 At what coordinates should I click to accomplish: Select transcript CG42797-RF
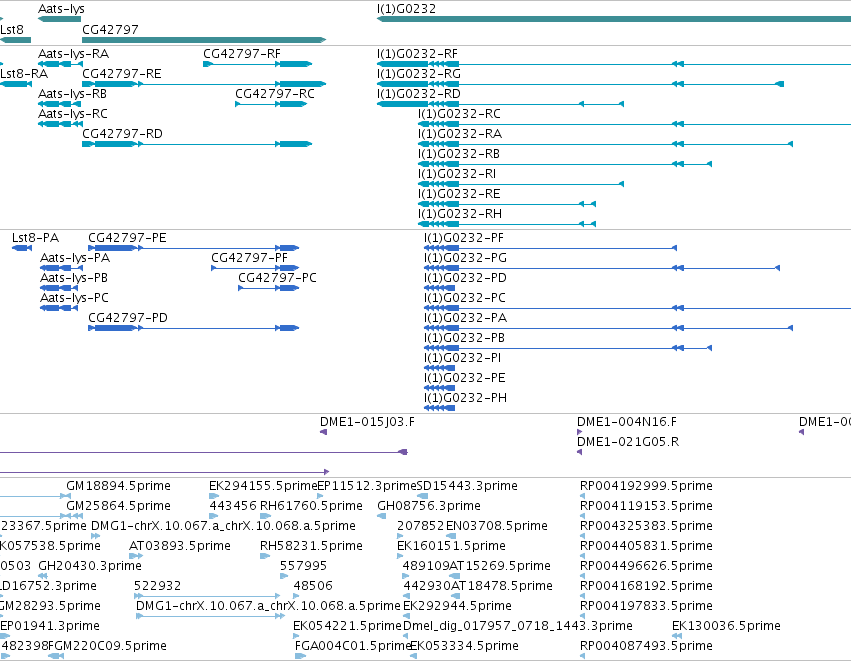click(x=258, y=64)
